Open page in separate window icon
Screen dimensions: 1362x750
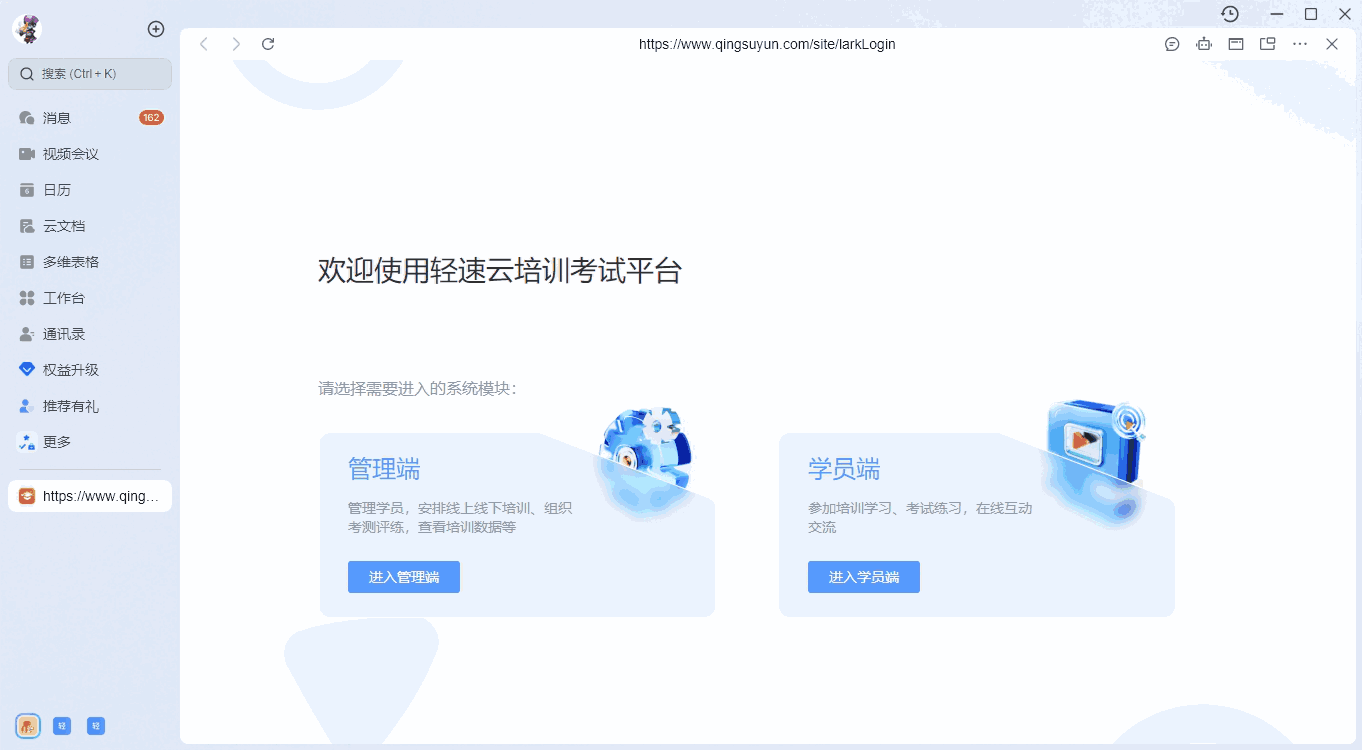click(1267, 44)
